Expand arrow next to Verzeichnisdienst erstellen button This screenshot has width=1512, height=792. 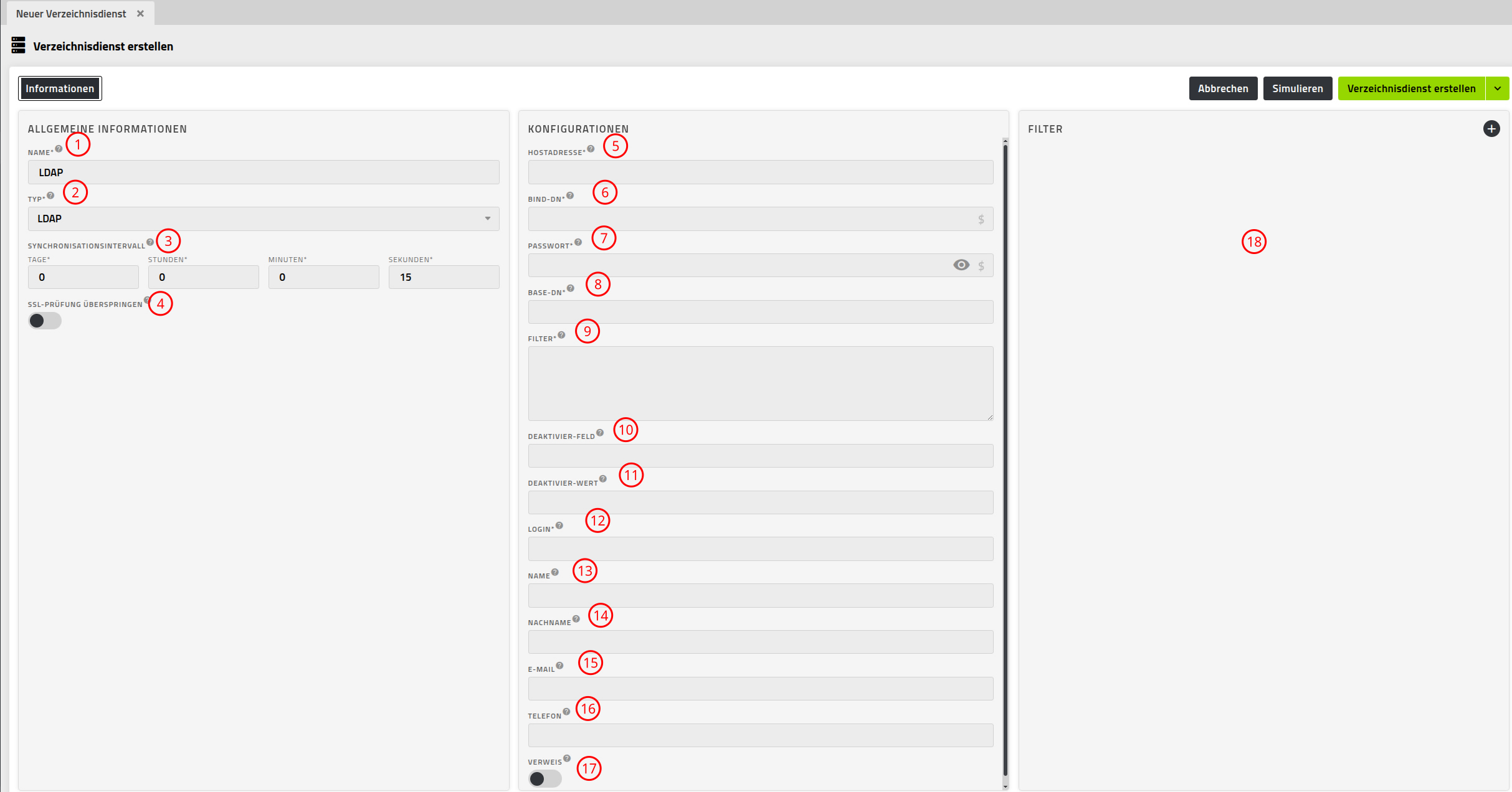[1497, 88]
